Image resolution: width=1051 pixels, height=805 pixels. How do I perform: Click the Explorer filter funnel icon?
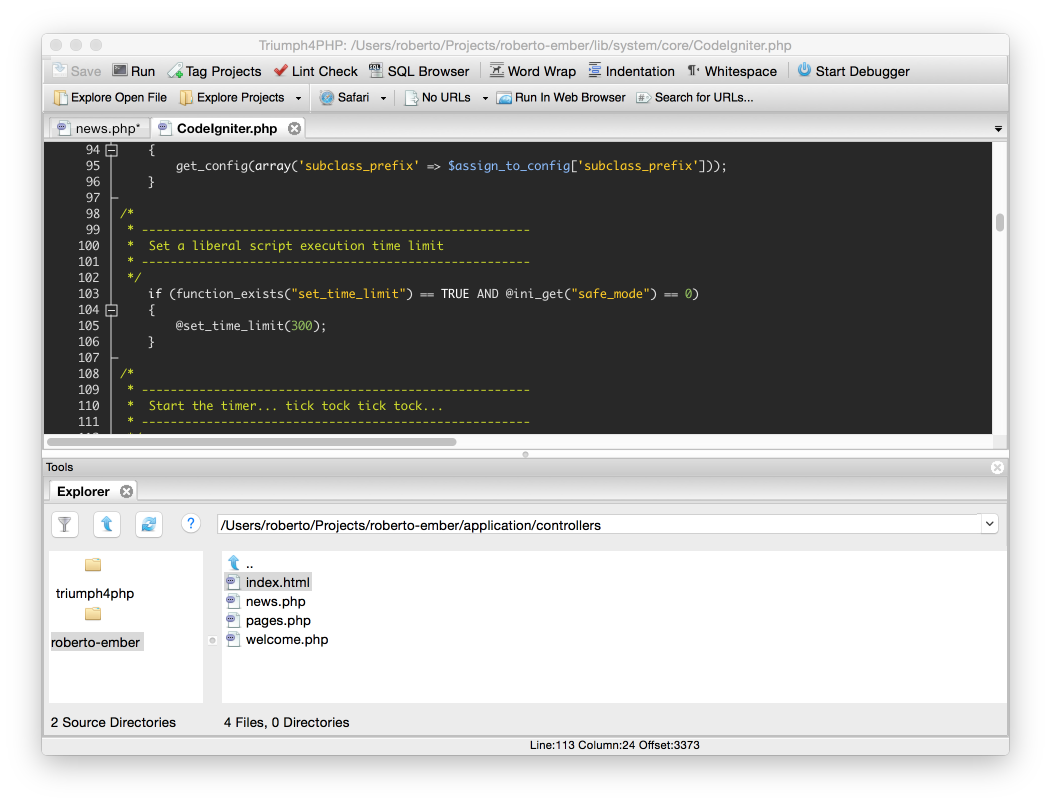65,524
